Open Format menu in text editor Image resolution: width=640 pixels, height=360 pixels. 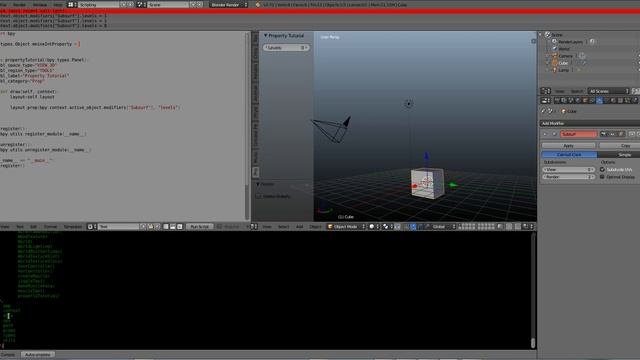51,227
